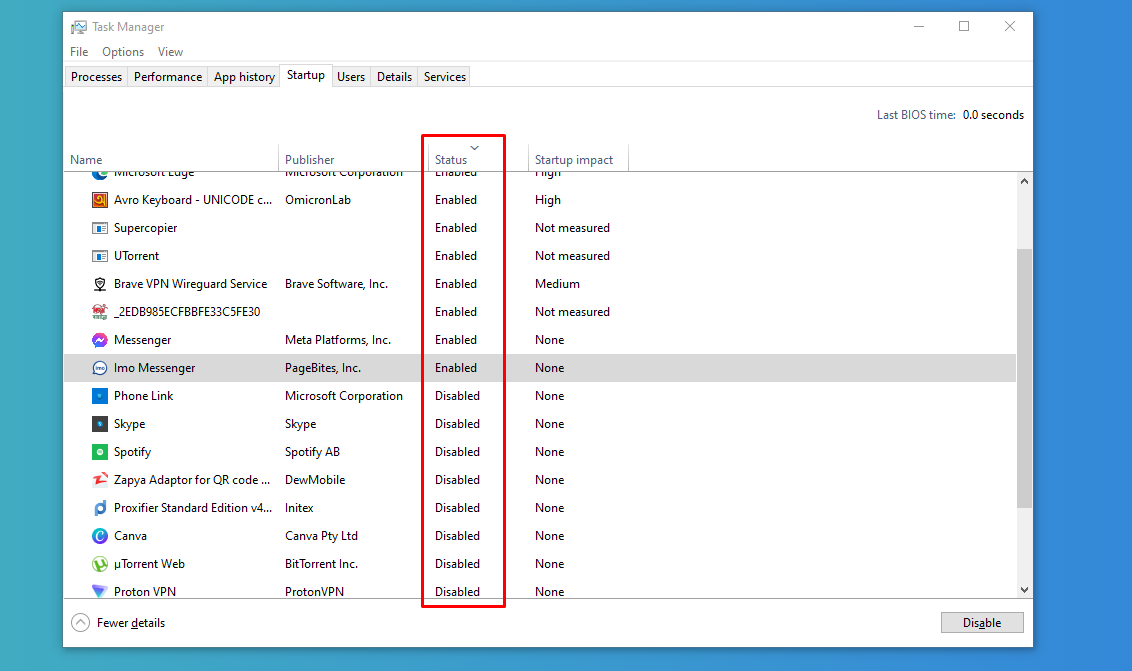Sort by the Status column header

click(451, 160)
